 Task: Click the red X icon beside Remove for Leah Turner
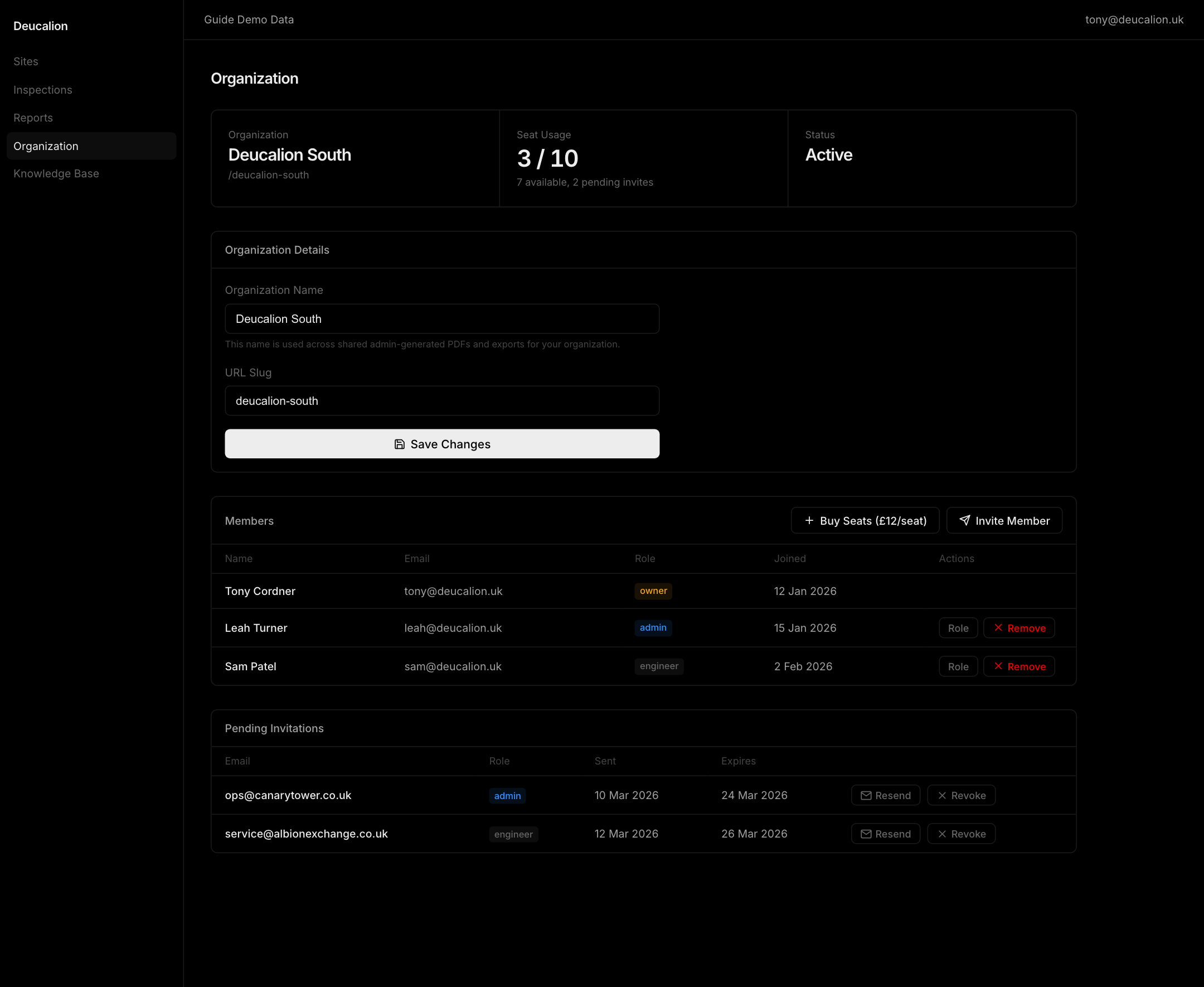click(998, 628)
